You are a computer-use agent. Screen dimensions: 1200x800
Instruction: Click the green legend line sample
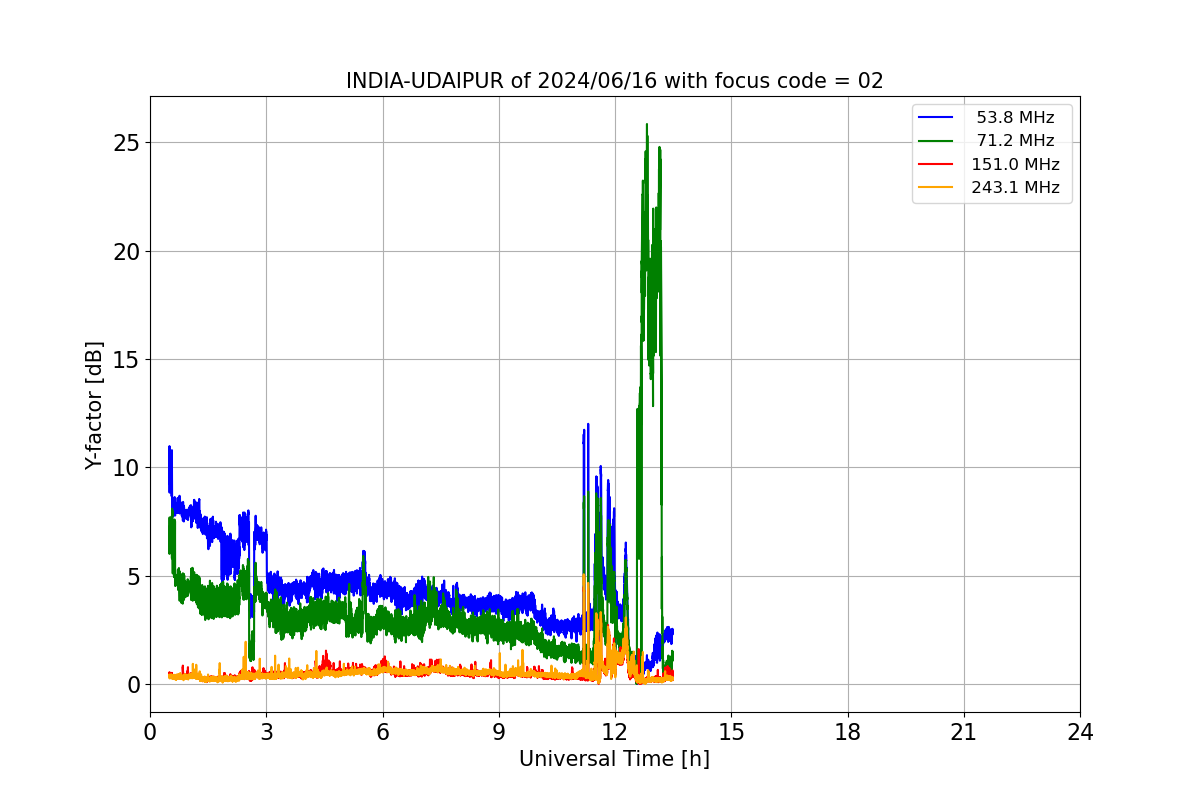pyautogui.click(x=936, y=141)
